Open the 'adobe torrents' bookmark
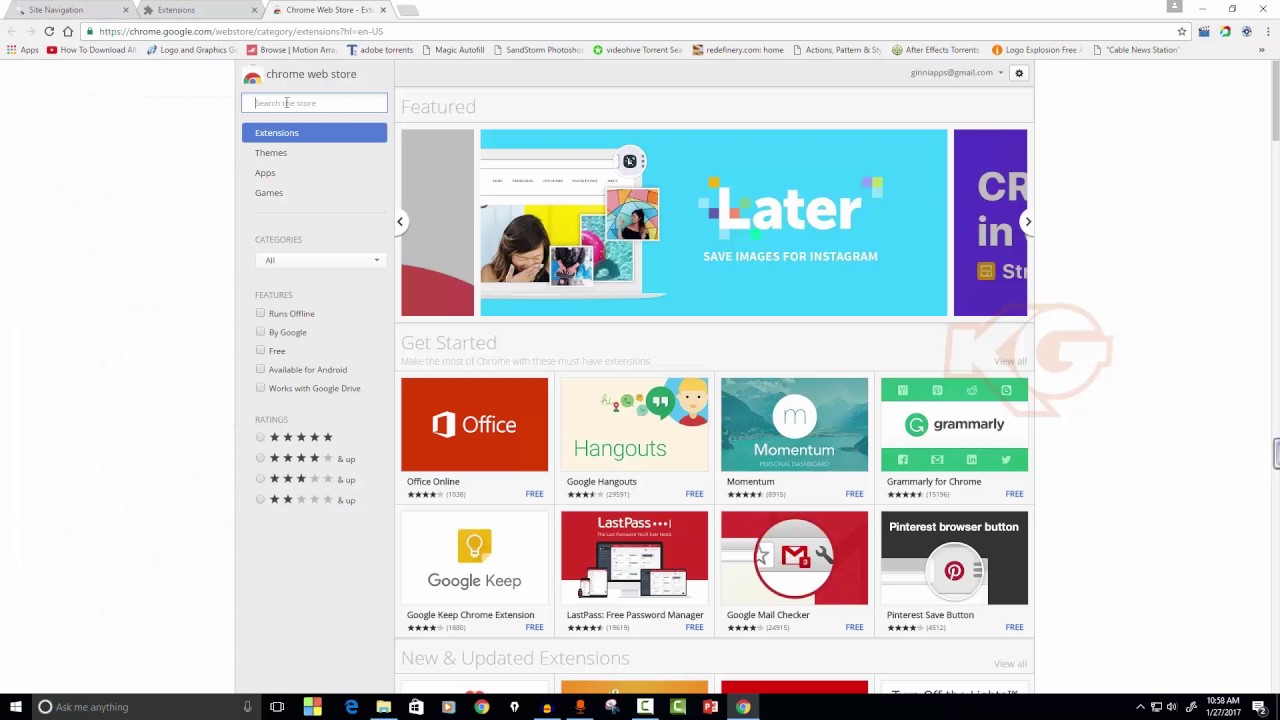This screenshot has width=1280, height=720. tap(380, 50)
